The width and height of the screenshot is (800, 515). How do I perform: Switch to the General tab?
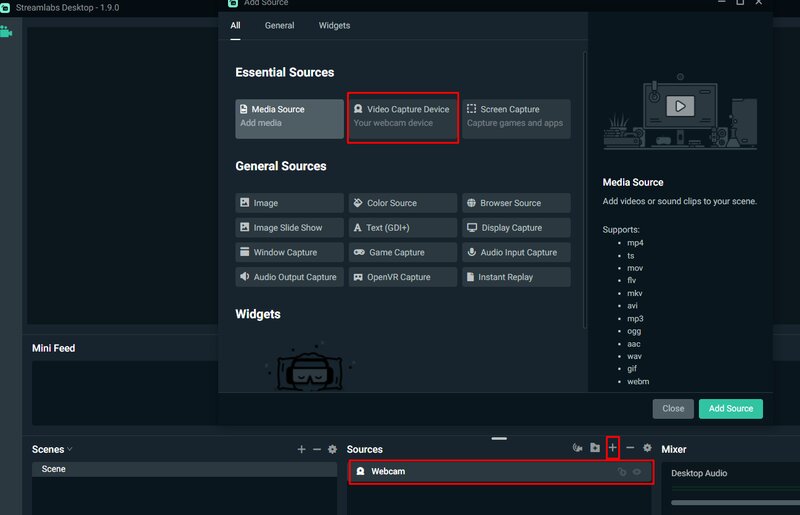279,26
